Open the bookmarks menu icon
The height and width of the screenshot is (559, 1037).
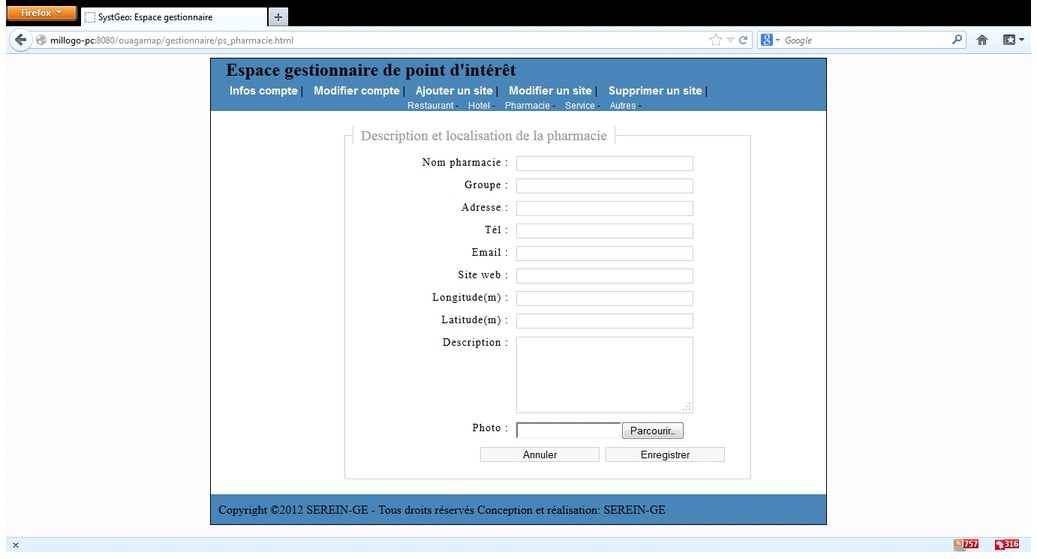pos(1013,40)
